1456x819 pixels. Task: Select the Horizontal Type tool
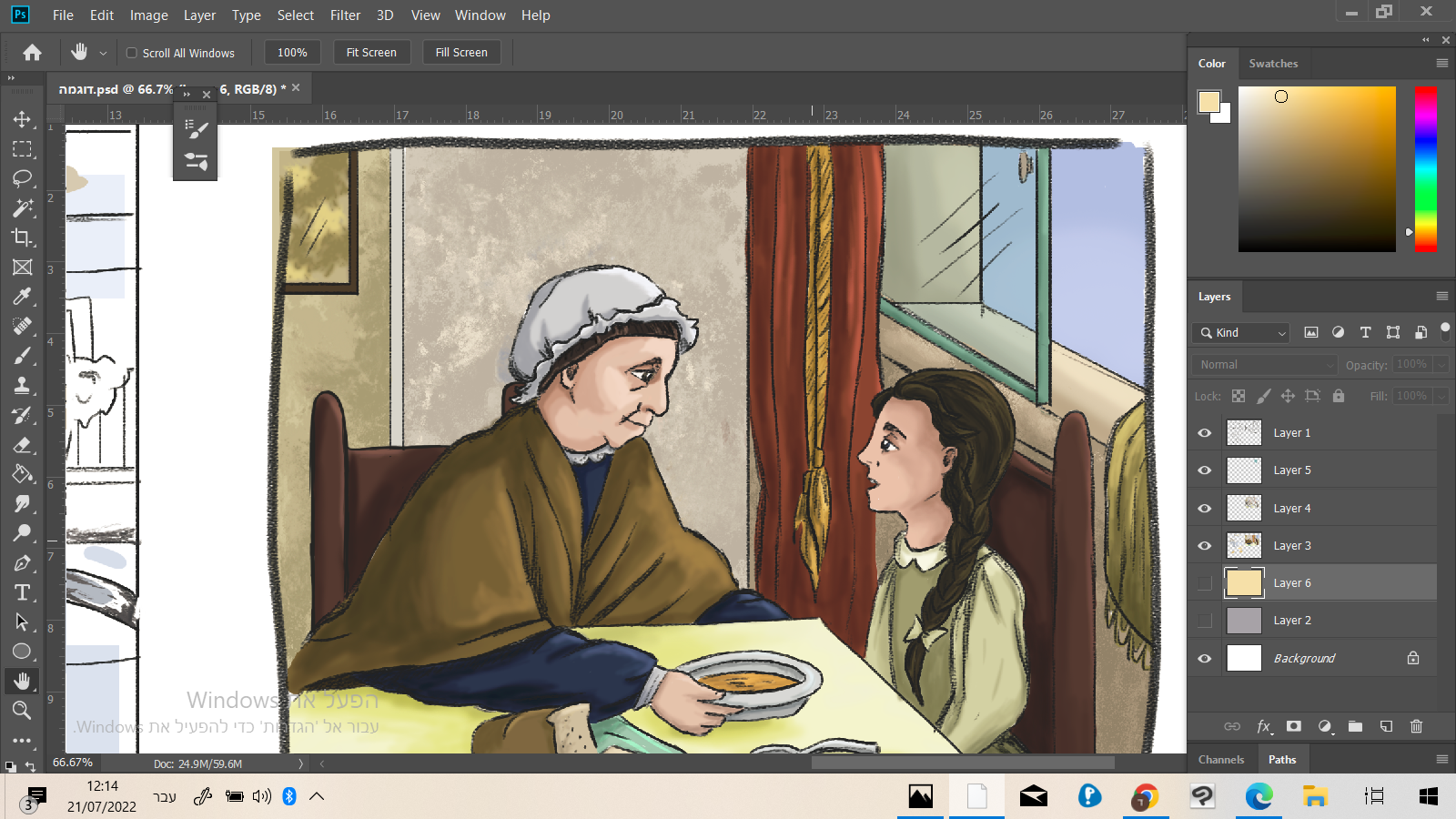22,593
